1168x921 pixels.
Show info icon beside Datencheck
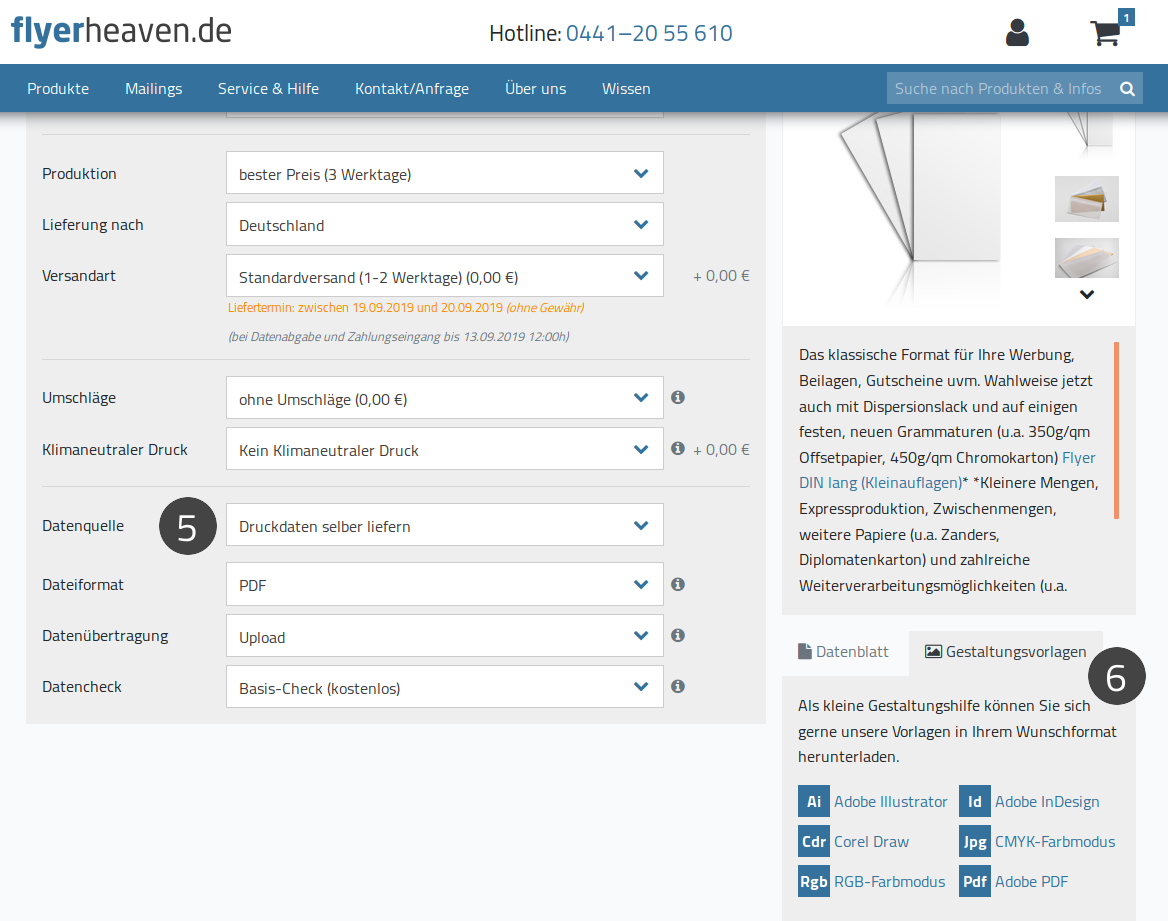point(677,686)
